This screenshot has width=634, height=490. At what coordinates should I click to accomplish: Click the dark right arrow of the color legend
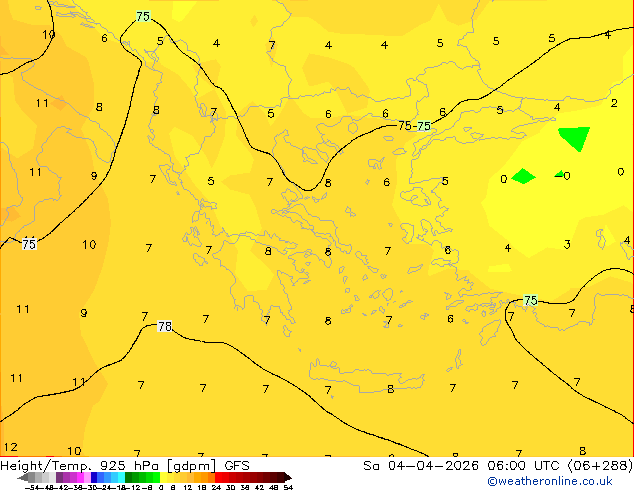point(288,478)
